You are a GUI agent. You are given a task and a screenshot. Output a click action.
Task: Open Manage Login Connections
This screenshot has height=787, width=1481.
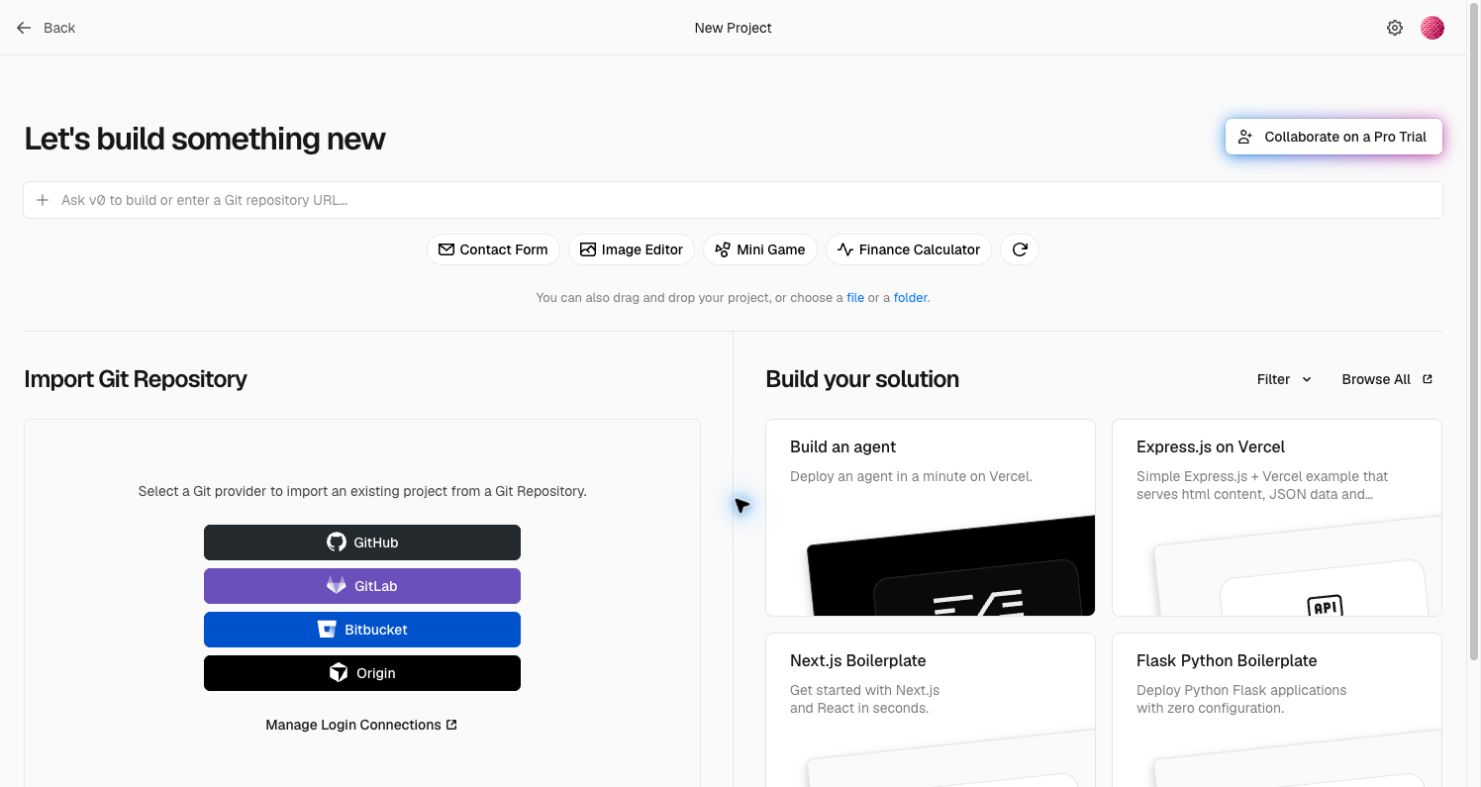click(x=361, y=725)
